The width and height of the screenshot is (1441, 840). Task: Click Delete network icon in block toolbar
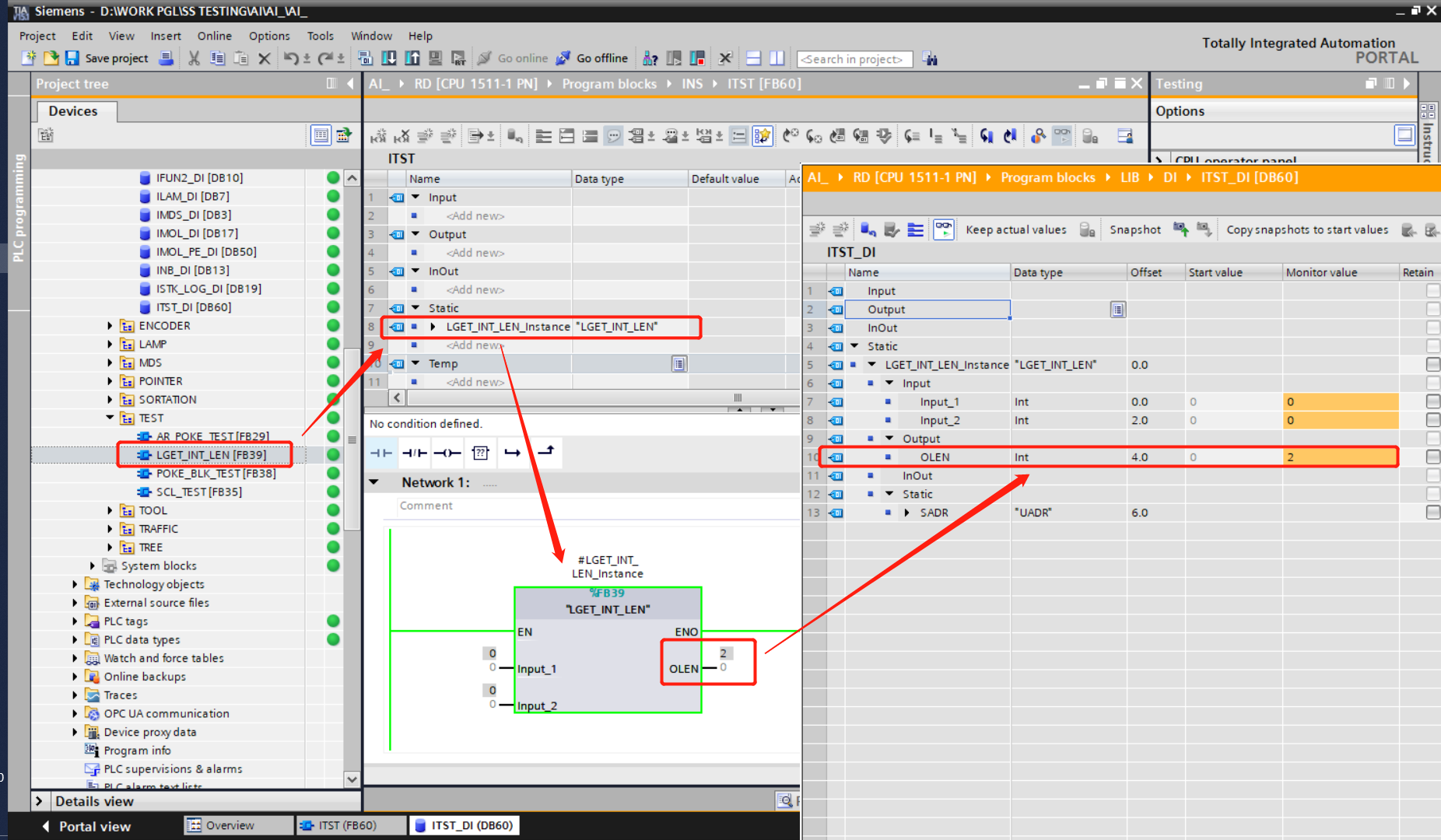[401, 136]
